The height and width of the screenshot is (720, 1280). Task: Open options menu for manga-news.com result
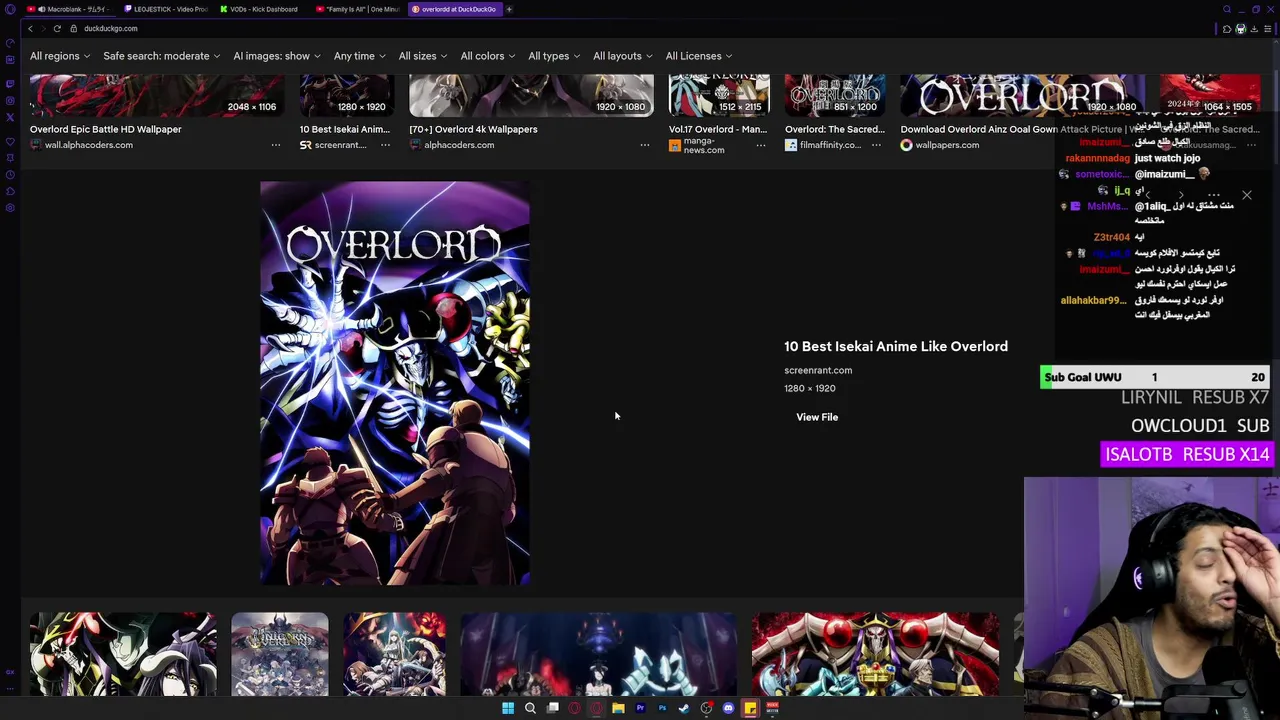(x=761, y=145)
